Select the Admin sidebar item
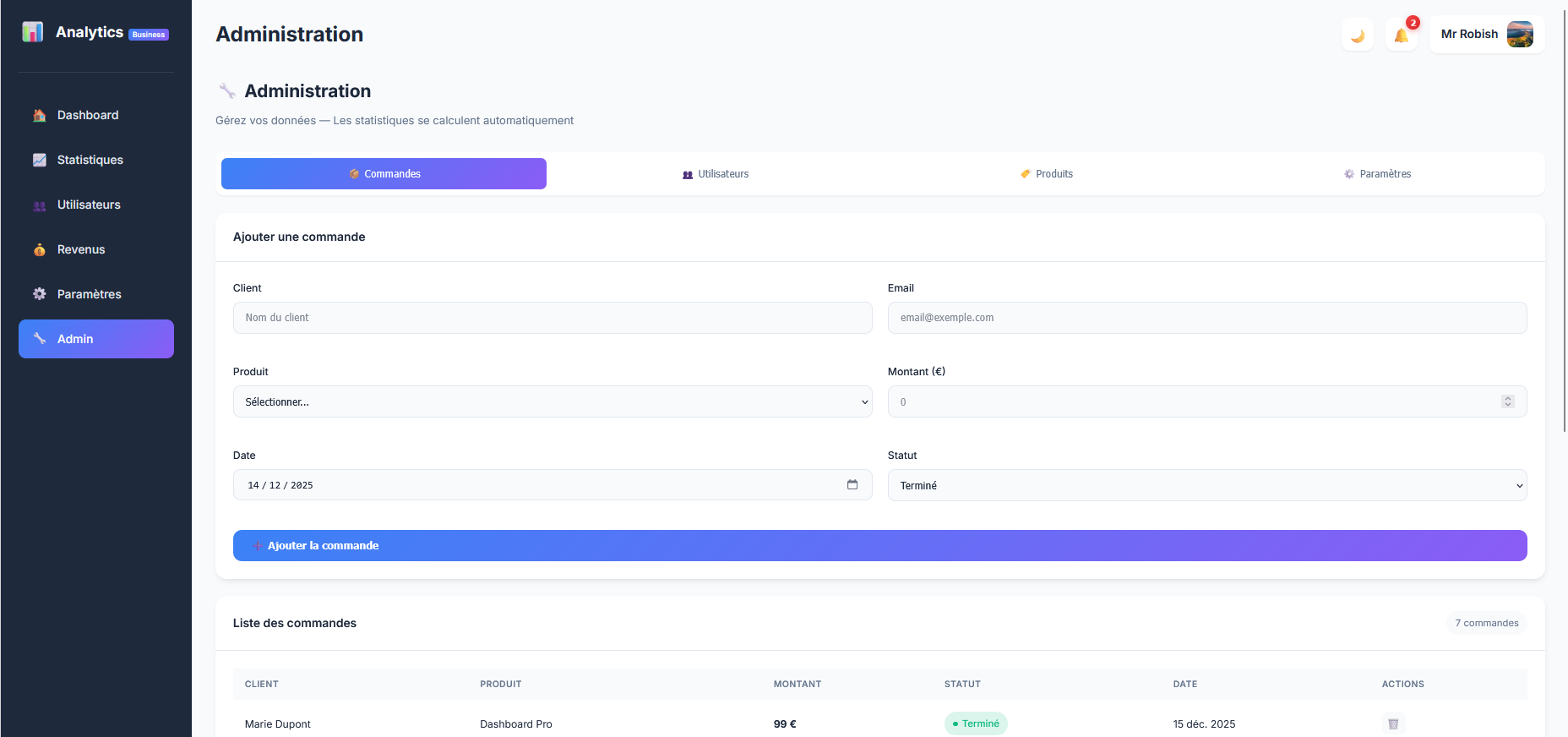Viewport: 1568px width, 737px height. click(96, 339)
